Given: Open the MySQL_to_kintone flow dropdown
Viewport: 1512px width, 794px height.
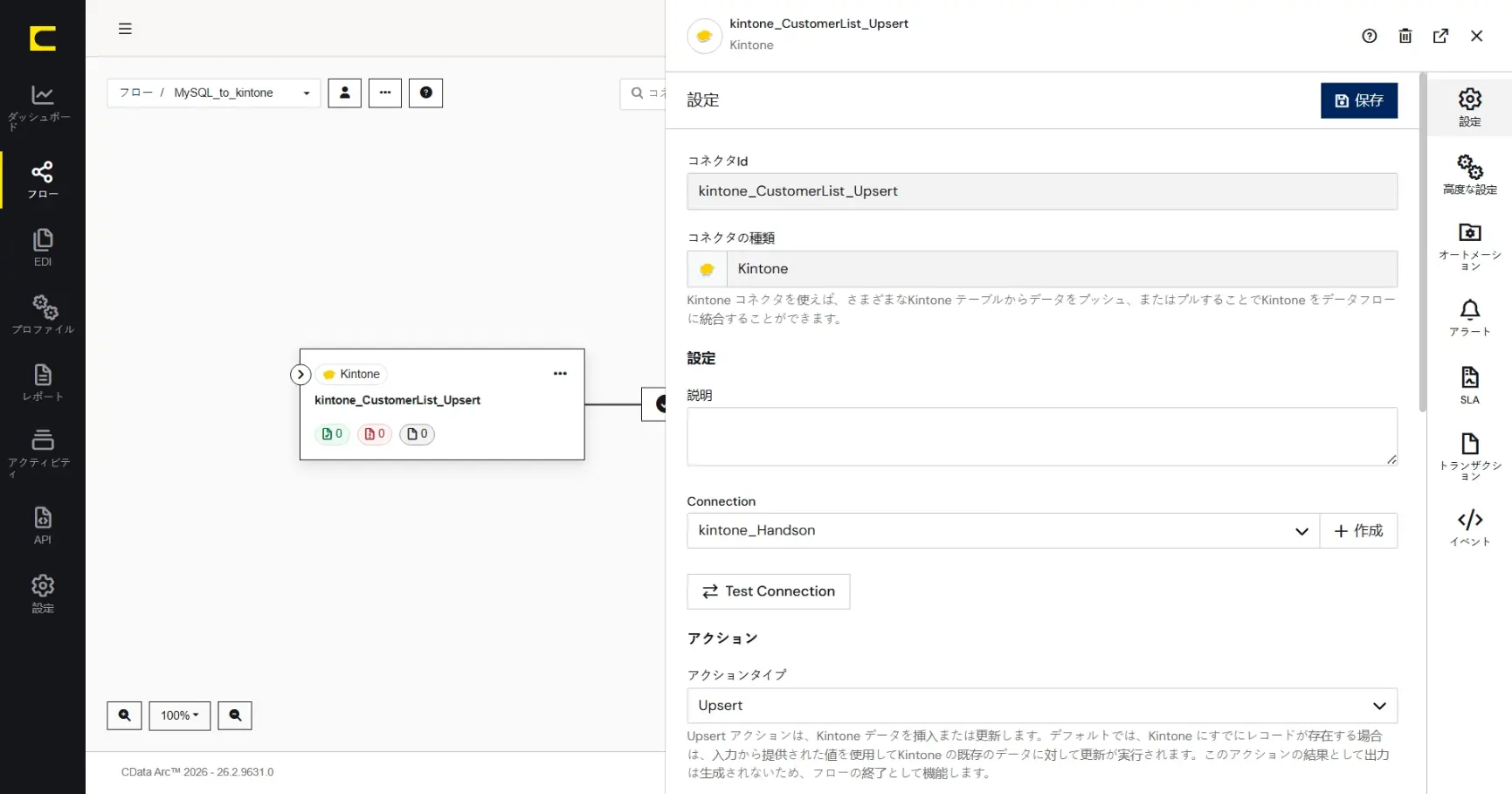Looking at the screenshot, I should click(214, 93).
